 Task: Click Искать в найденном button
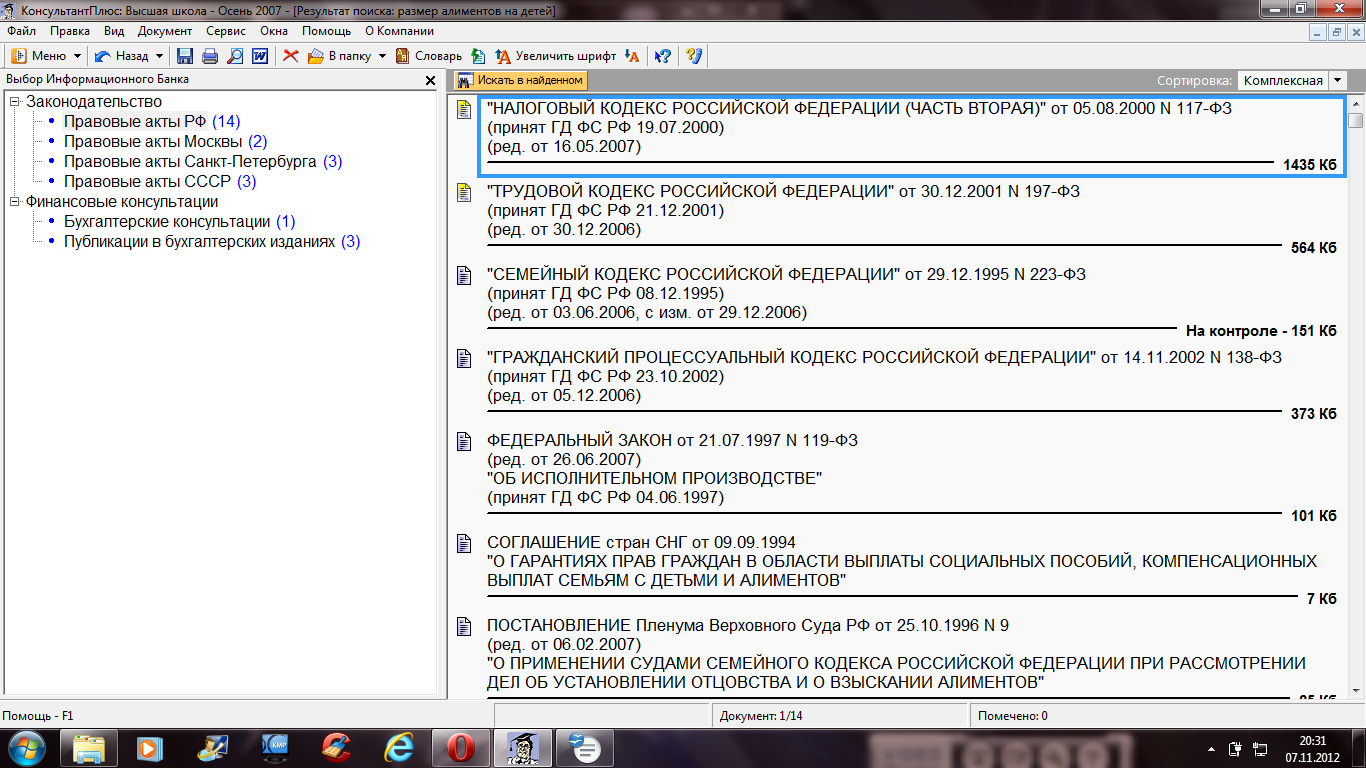coord(521,80)
